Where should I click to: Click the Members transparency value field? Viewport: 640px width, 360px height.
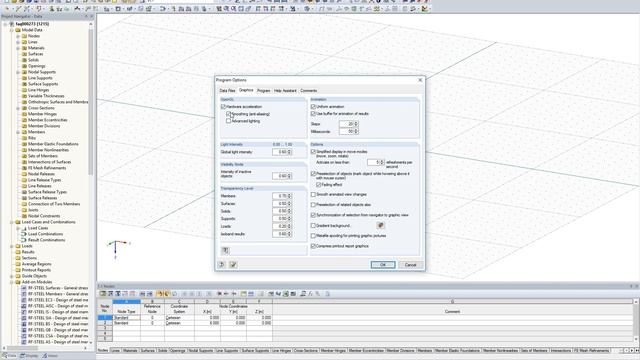click(x=282, y=196)
